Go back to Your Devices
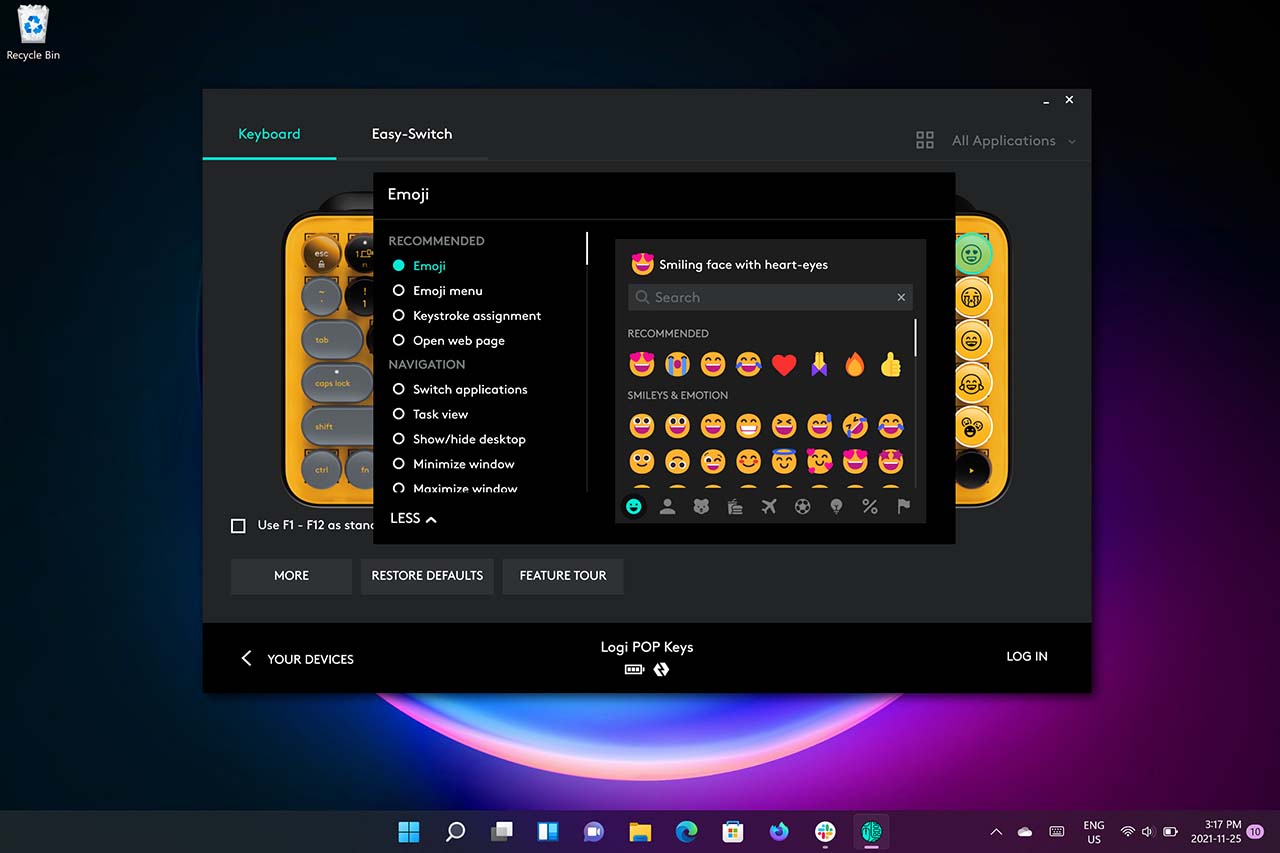This screenshot has height=853, width=1280. click(x=297, y=659)
